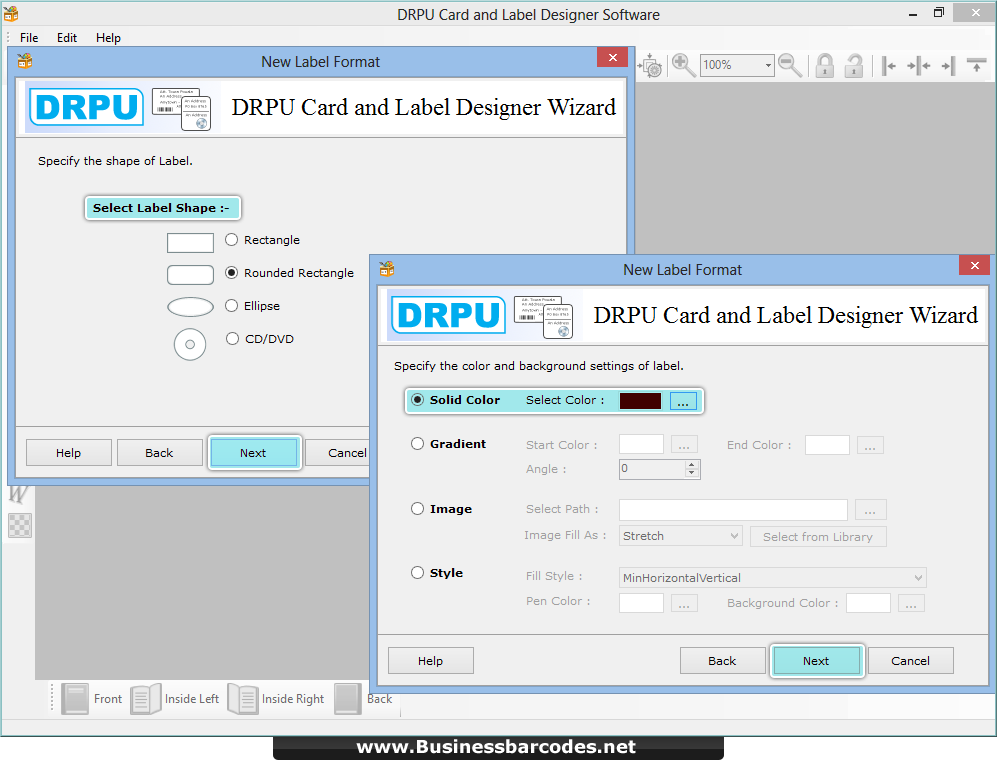Click the Inside Right page icon
The width and height of the screenshot is (997, 760).
click(243, 699)
